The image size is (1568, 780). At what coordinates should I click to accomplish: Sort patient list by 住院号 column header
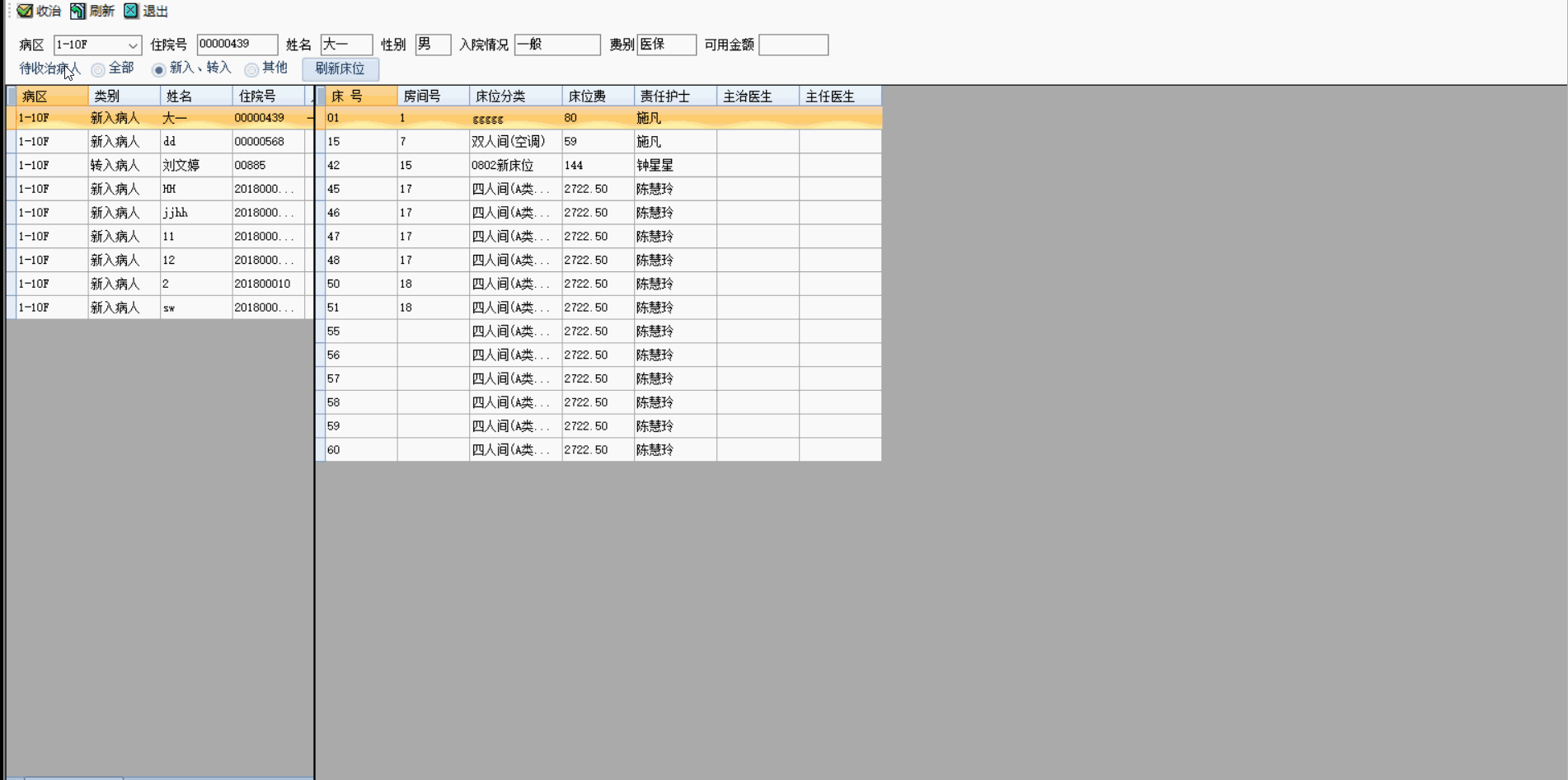[x=269, y=96]
